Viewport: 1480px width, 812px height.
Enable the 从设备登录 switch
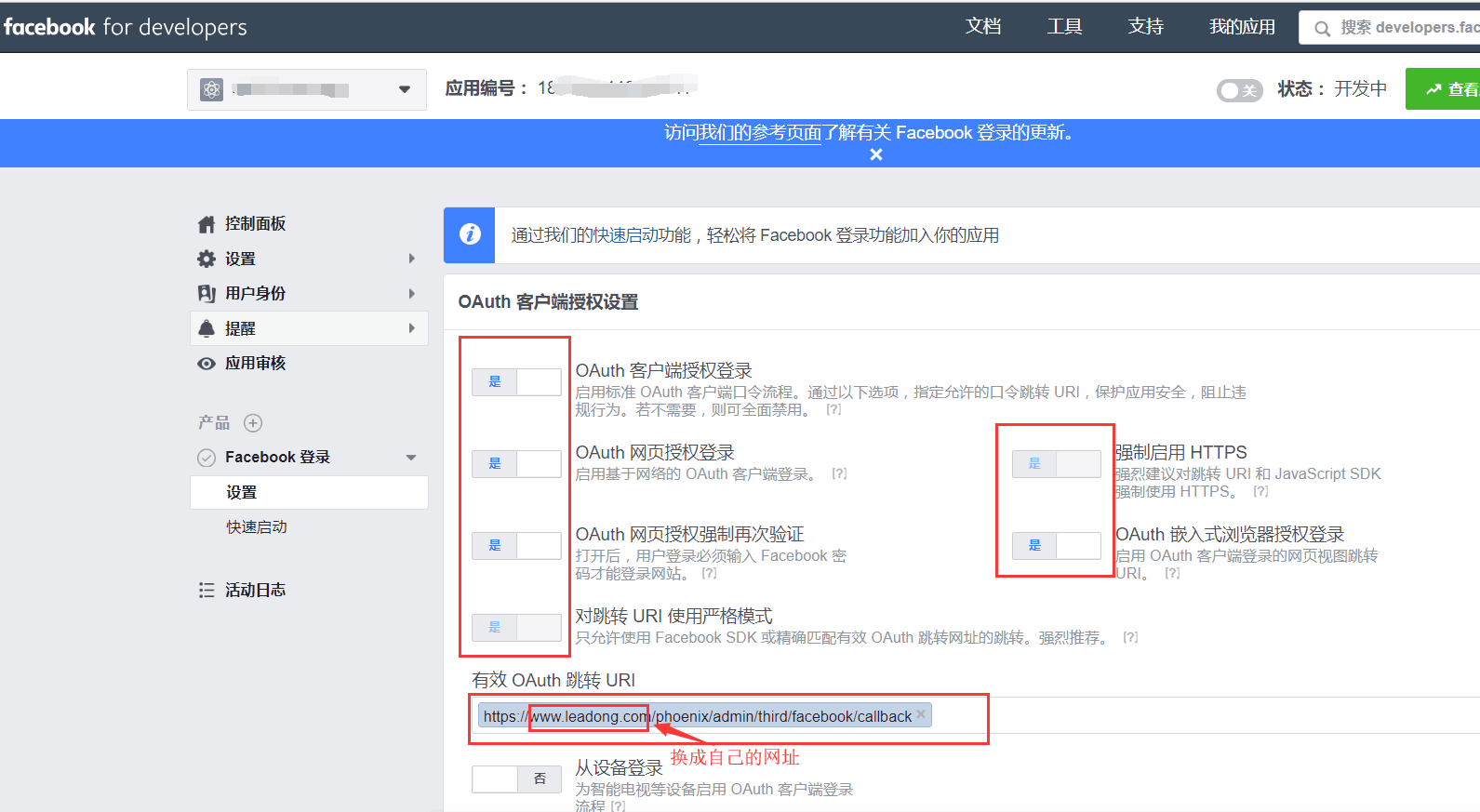[516, 779]
